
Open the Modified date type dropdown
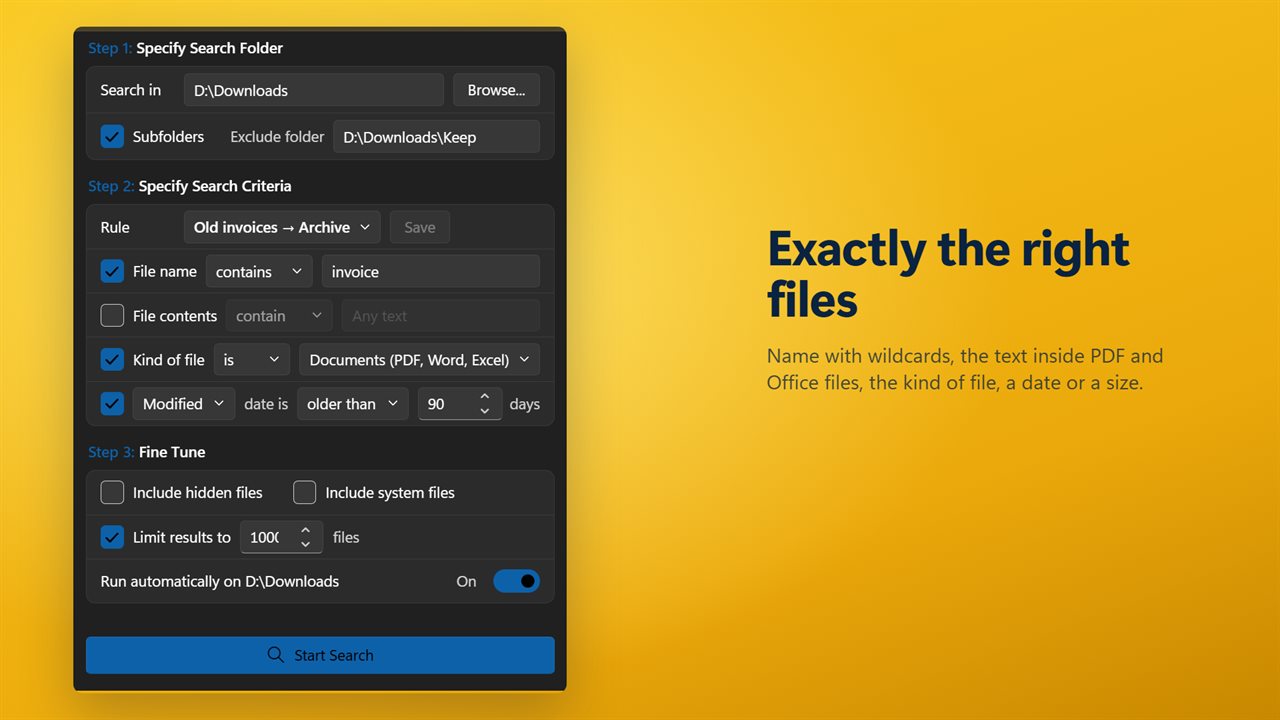pyautogui.click(x=184, y=404)
